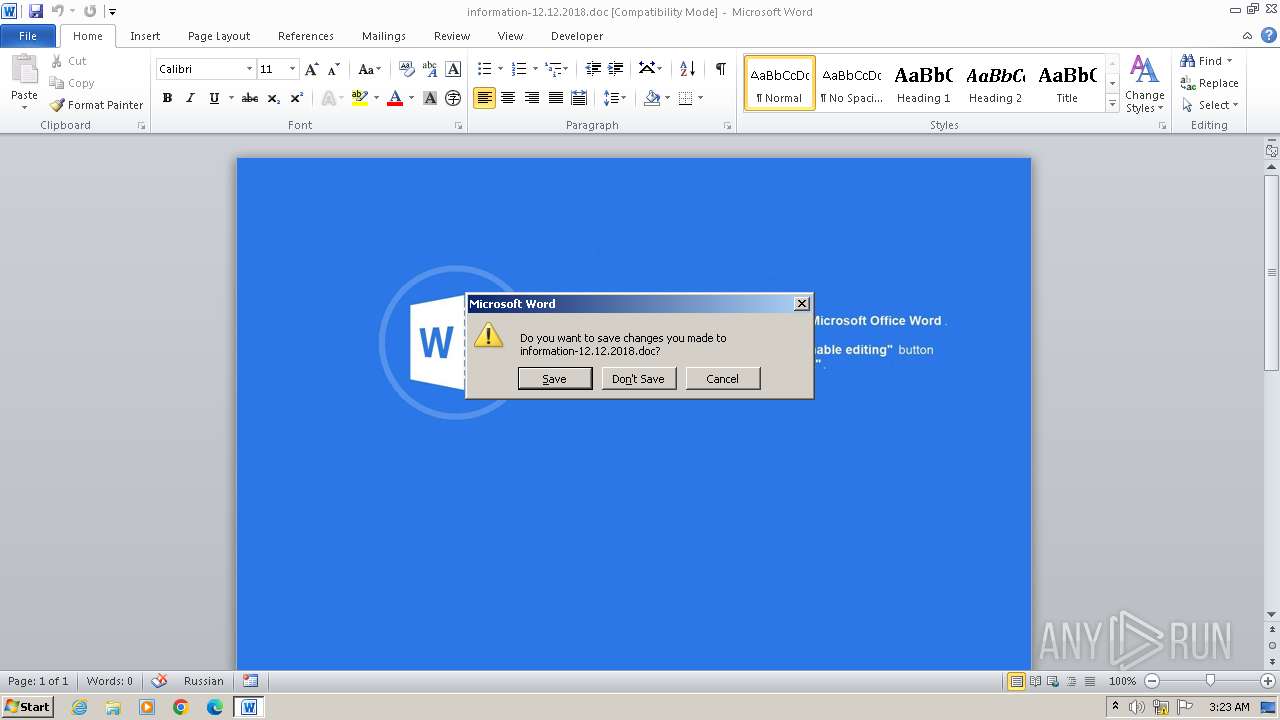Click Increase Indent icon
This screenshot has width=1280, height=720.
point(616,69)
